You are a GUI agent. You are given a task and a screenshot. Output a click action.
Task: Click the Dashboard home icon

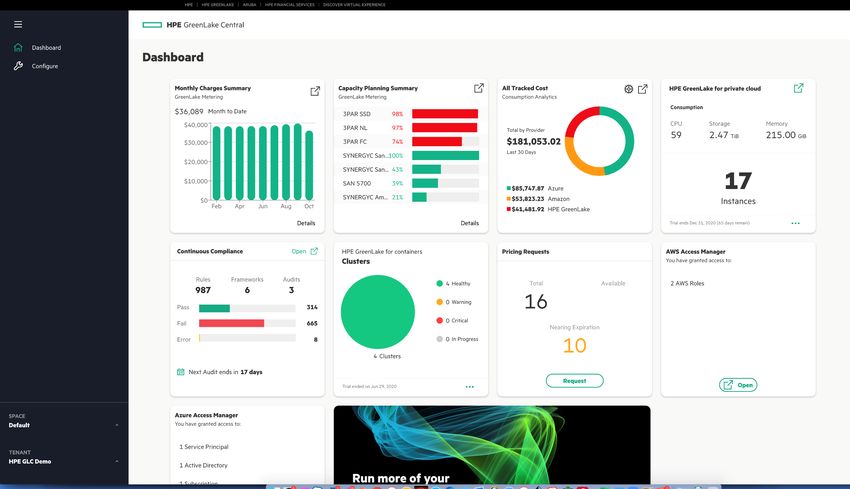coord(18,48)
